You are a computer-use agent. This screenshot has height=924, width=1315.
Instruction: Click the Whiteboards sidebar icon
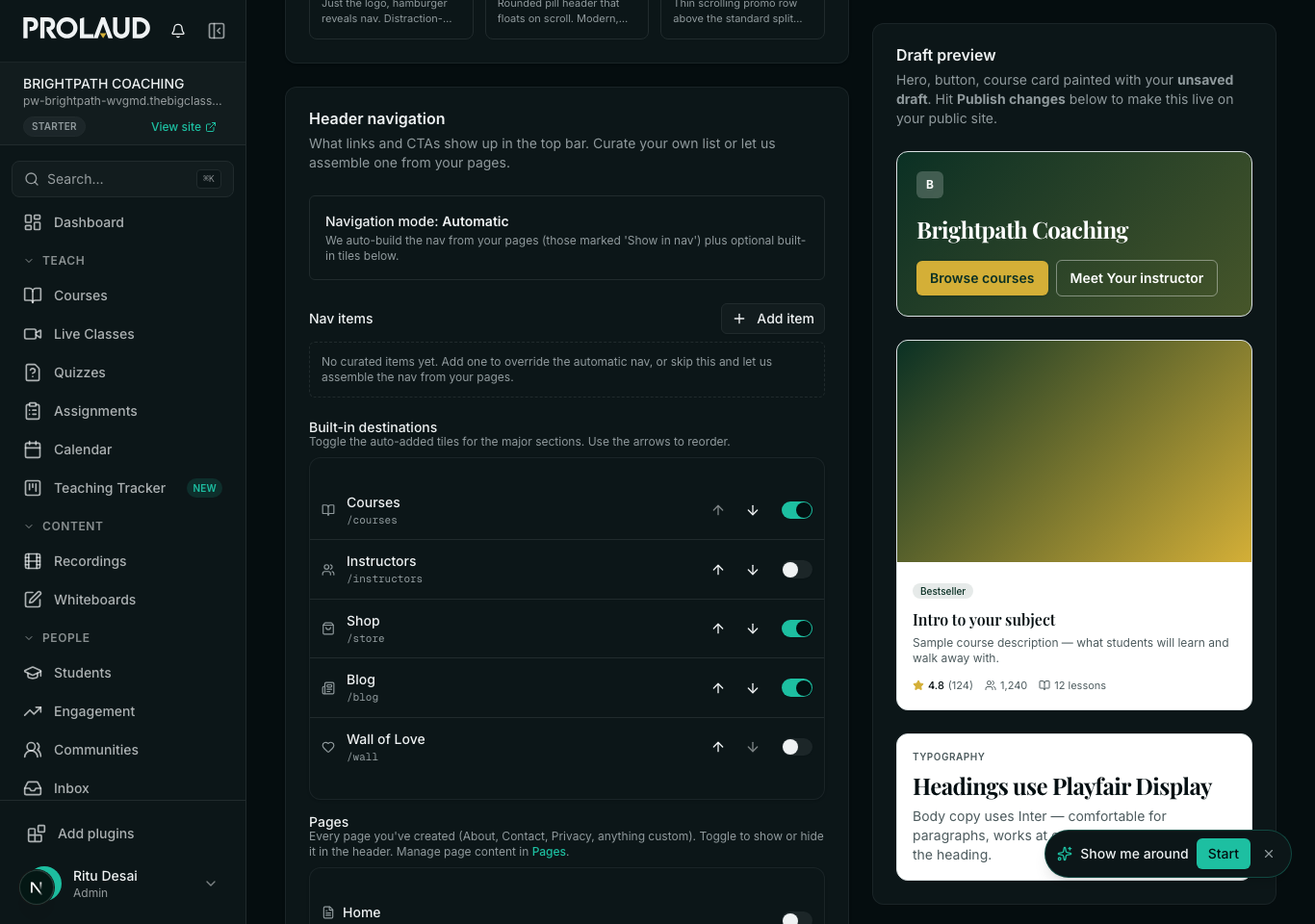click(33, 600)
